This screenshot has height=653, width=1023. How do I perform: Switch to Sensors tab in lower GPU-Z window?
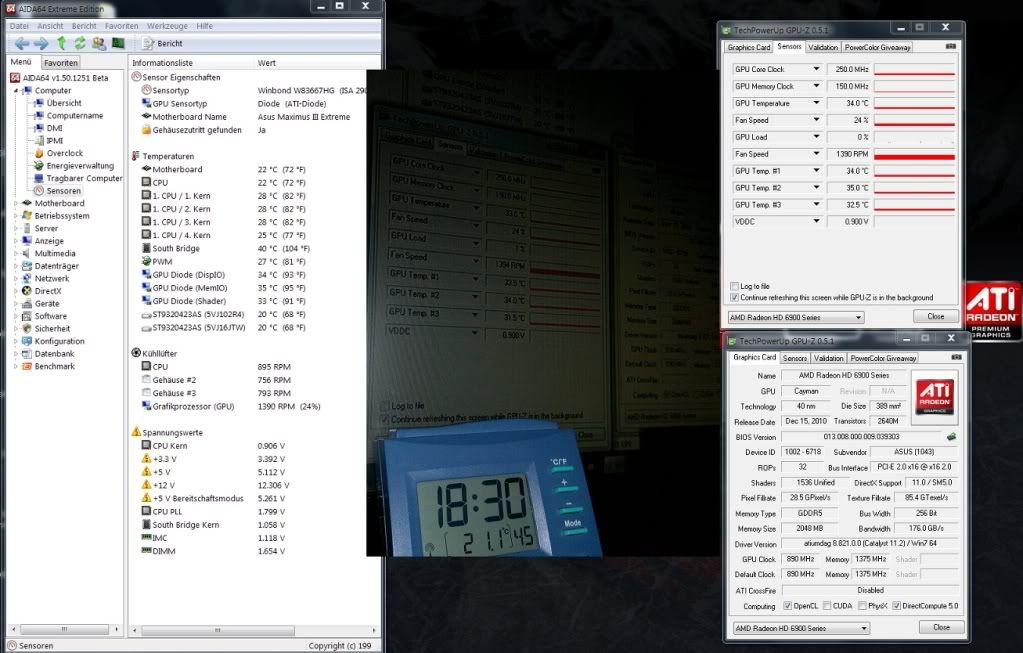[795, 358]
